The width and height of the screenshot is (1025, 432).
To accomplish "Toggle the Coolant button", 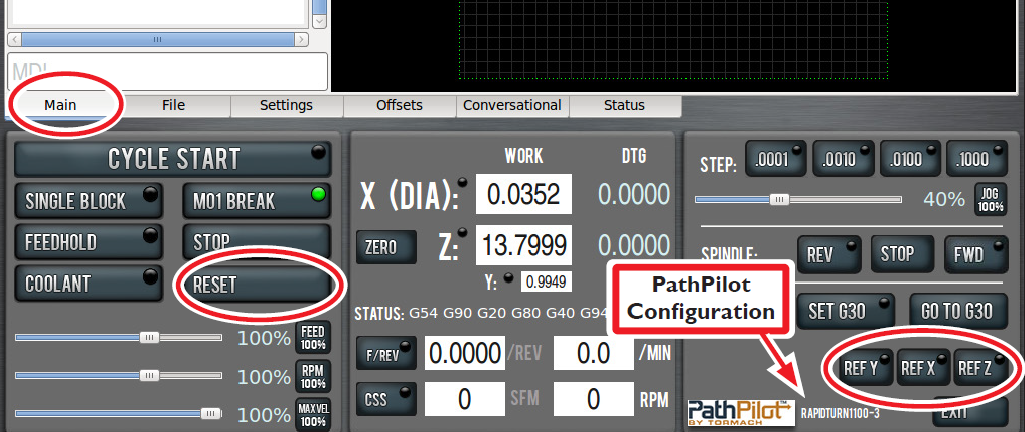I will pyautogui.click(x=88, y=283).
